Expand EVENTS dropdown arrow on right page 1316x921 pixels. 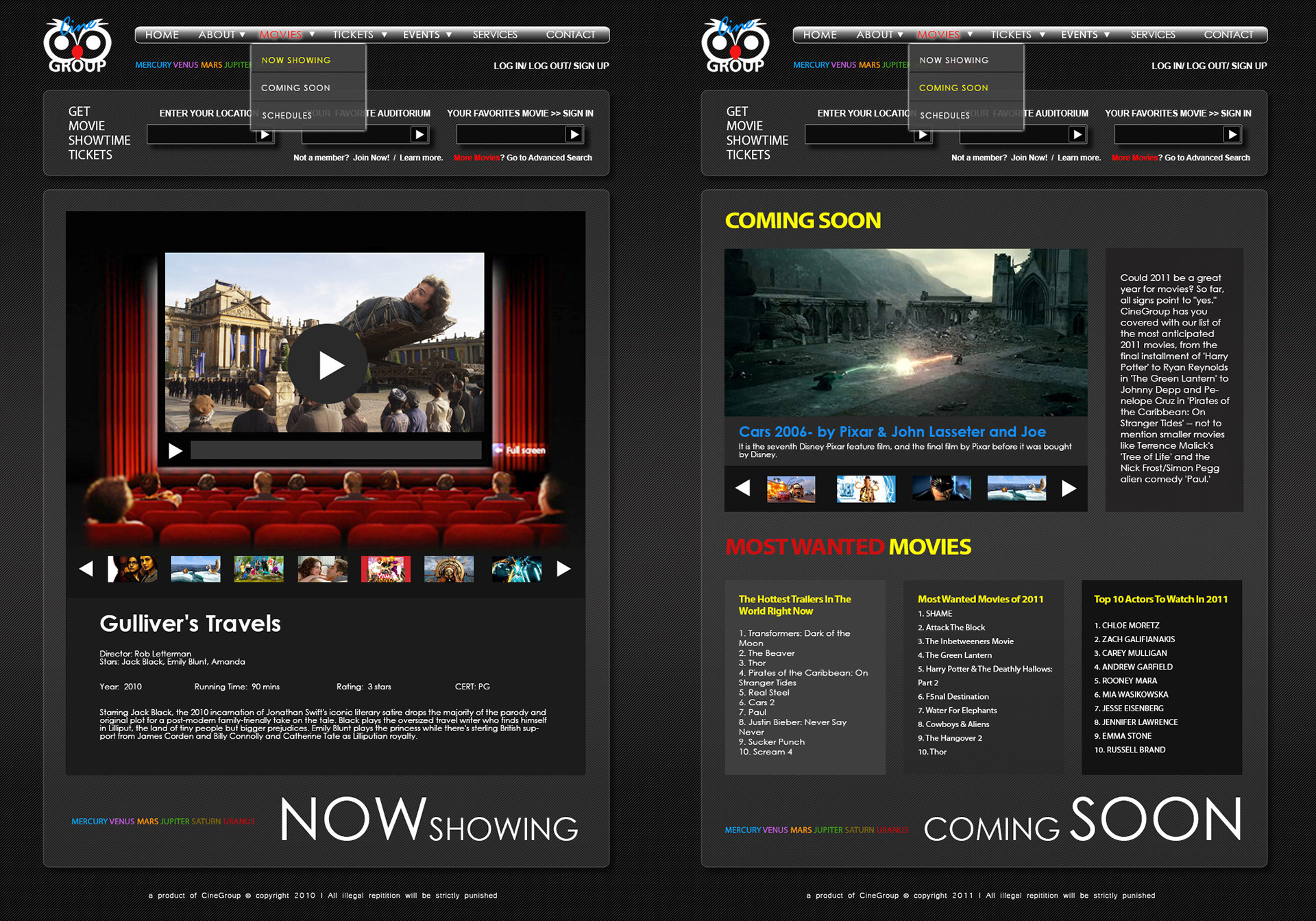[1107, 34]
